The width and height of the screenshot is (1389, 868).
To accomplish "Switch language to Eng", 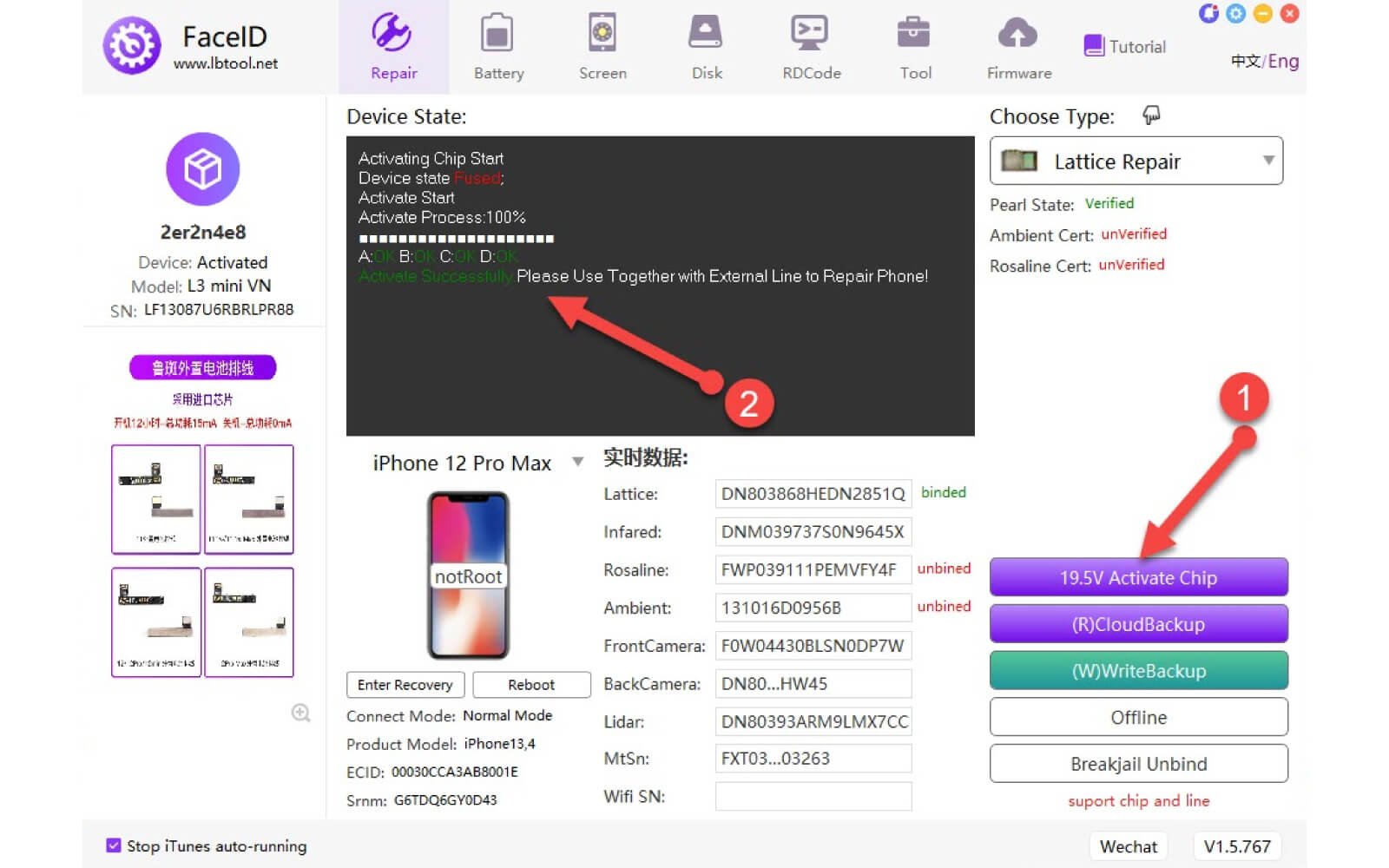I will tap(1283, 62).
